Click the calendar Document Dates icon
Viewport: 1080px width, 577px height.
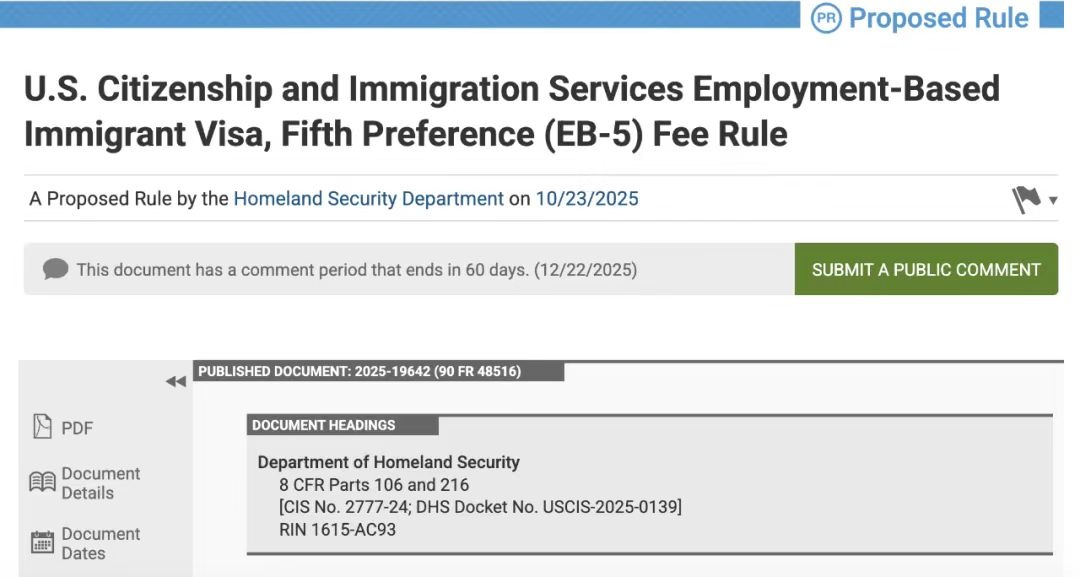tap(42, 543)
